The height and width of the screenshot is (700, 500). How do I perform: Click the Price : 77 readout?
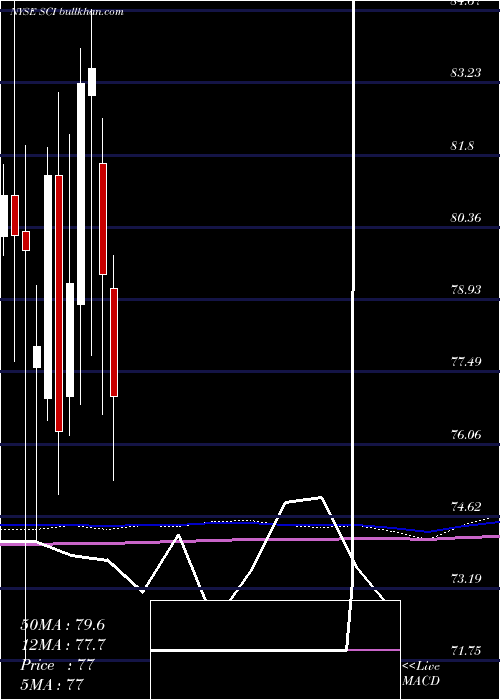[x=57, y=665]
